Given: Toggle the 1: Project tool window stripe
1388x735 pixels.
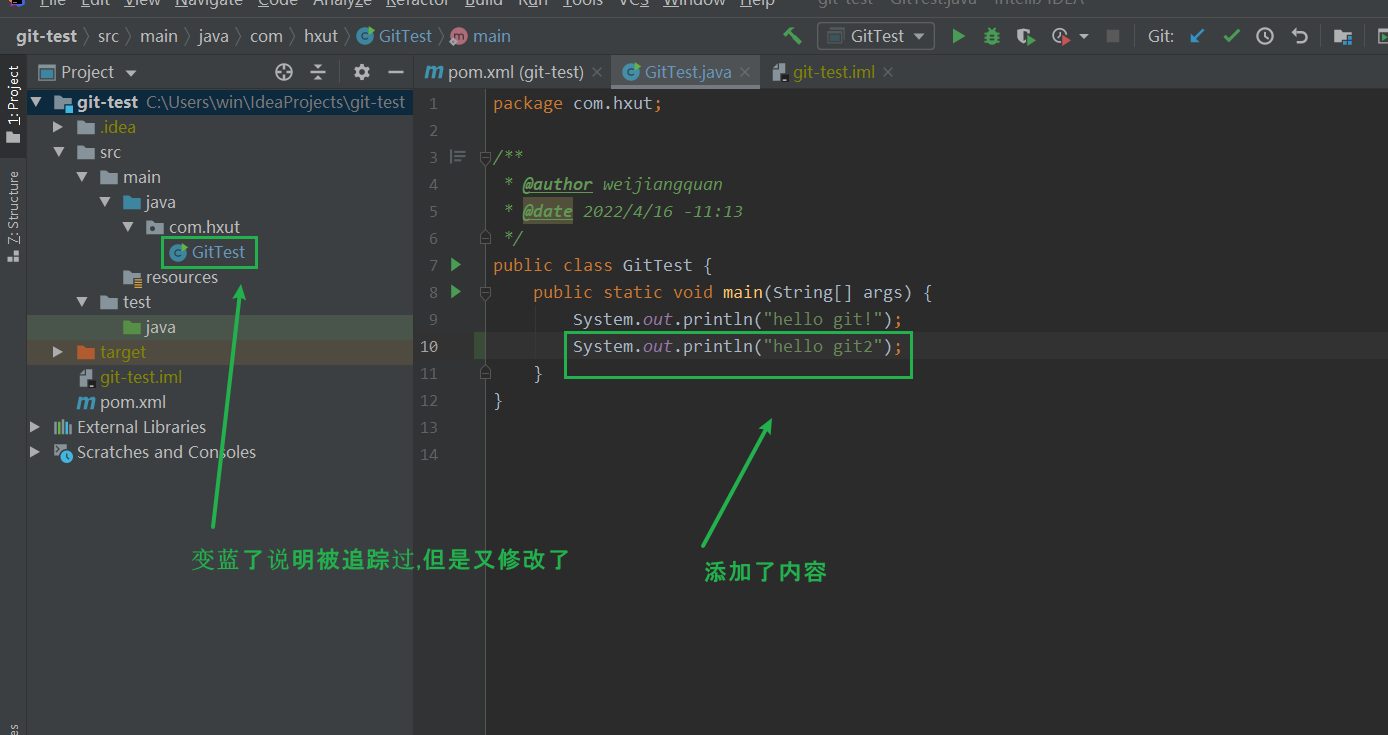Looking at the screenshot, I should point(13,104).
